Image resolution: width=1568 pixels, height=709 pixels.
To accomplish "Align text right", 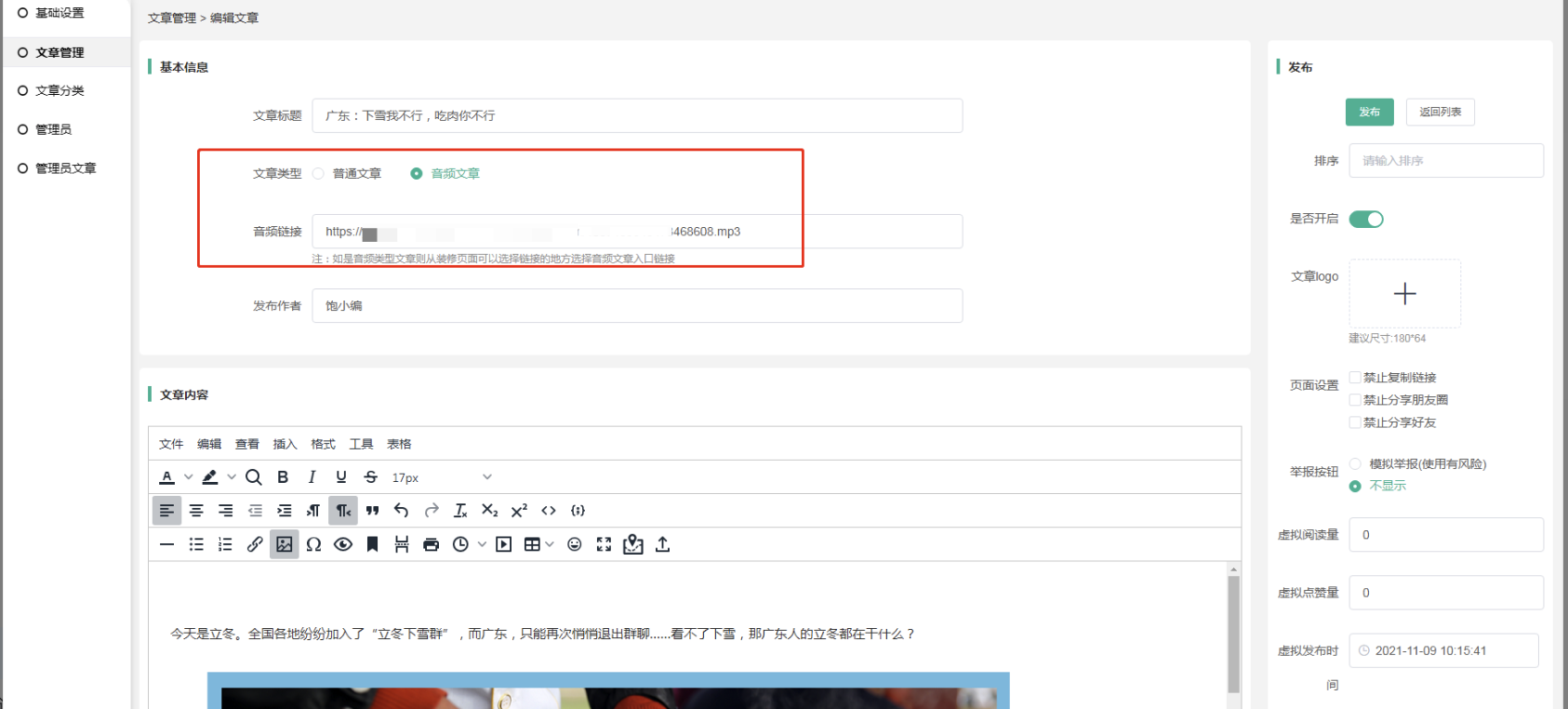I will [226, 511].
